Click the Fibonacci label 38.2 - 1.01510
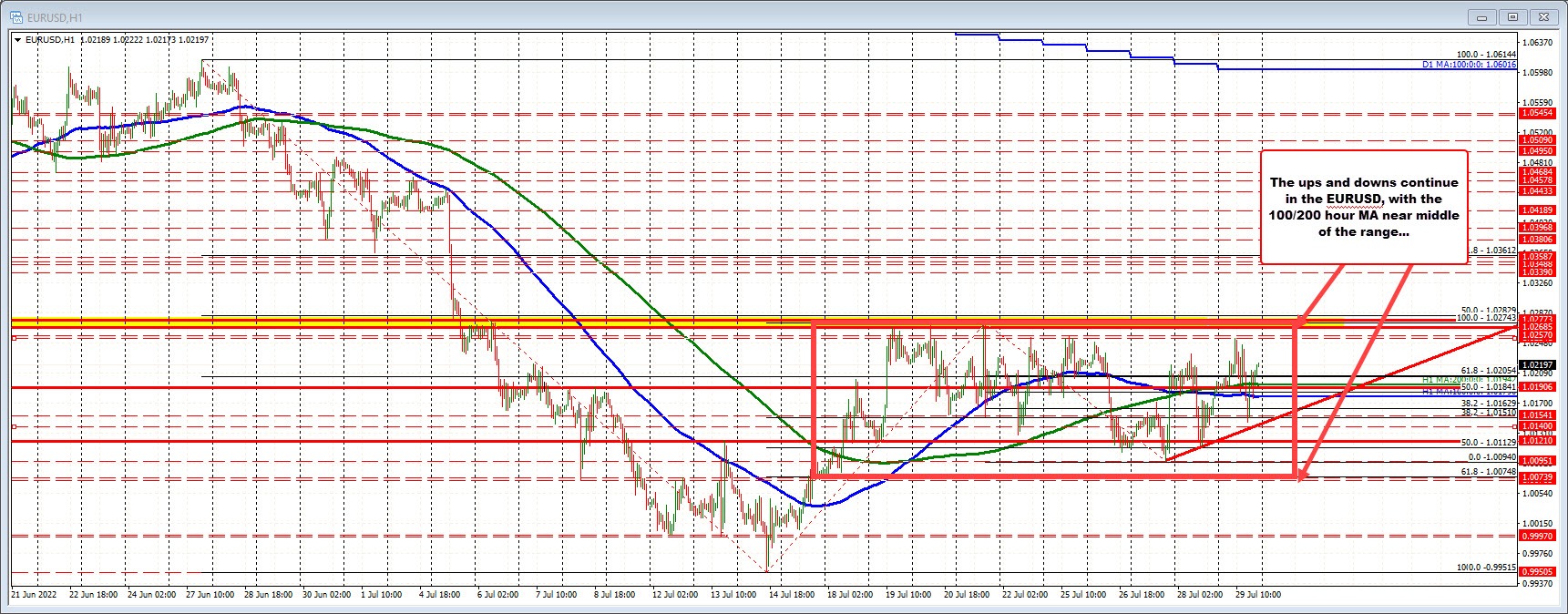The image size is (1568, 614). [1489, 412]
